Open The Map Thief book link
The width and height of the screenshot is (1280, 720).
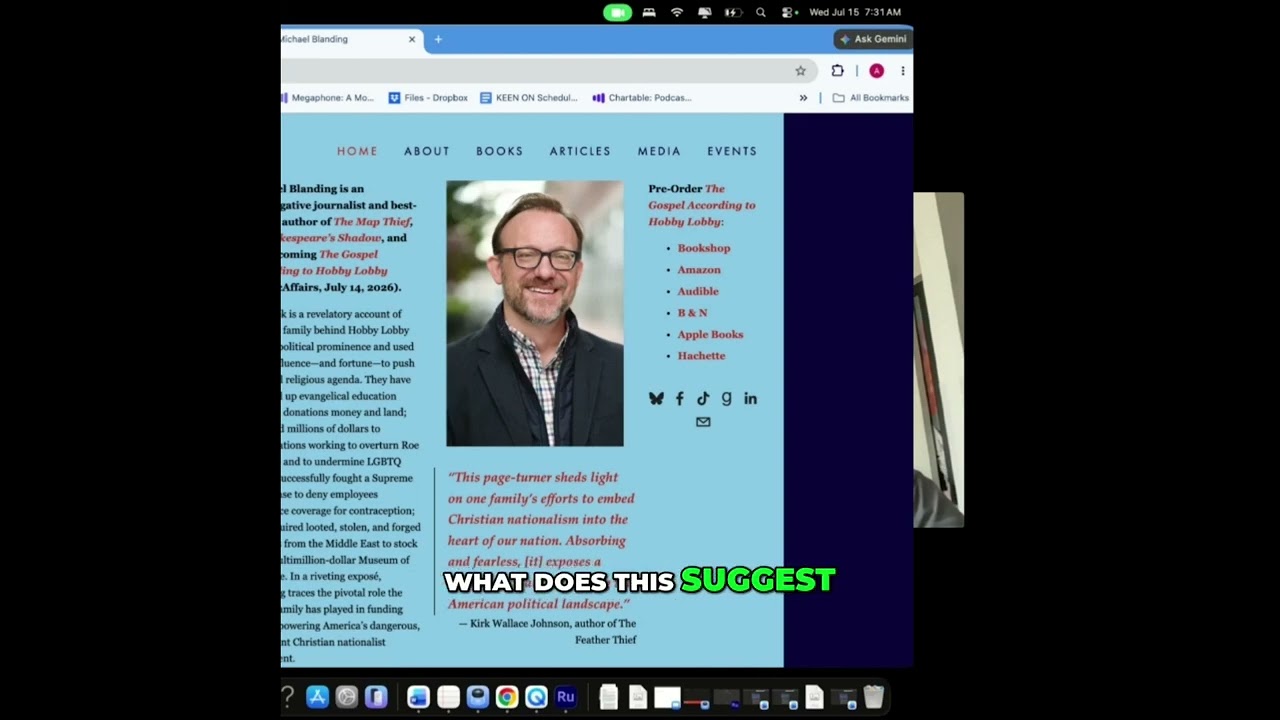coord(372,222)
